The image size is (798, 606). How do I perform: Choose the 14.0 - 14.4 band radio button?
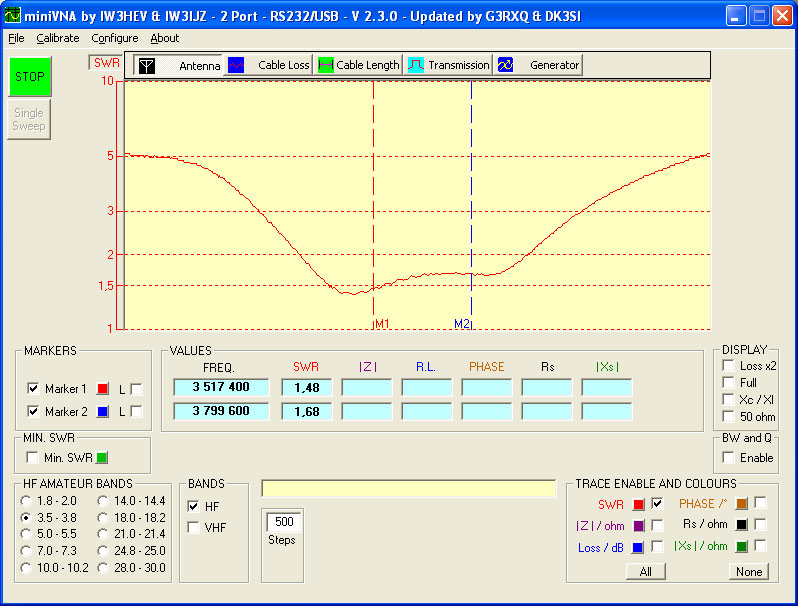click(x=102, y=500)
